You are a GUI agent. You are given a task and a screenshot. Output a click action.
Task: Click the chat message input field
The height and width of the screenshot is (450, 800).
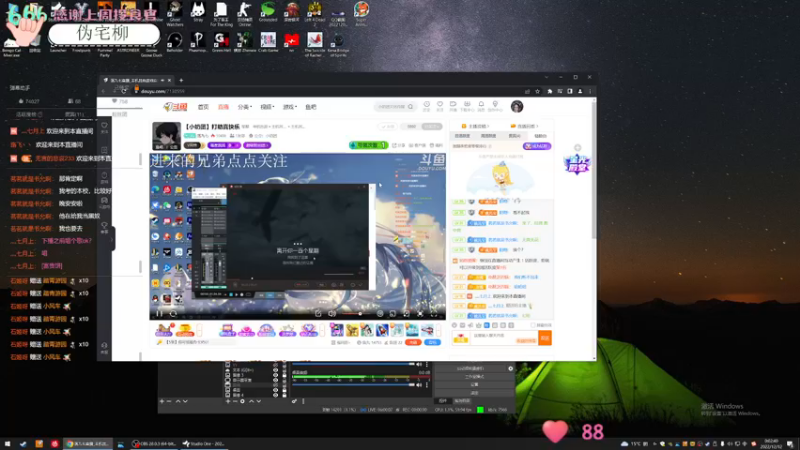pyautogui.click(x=503, y=337)
